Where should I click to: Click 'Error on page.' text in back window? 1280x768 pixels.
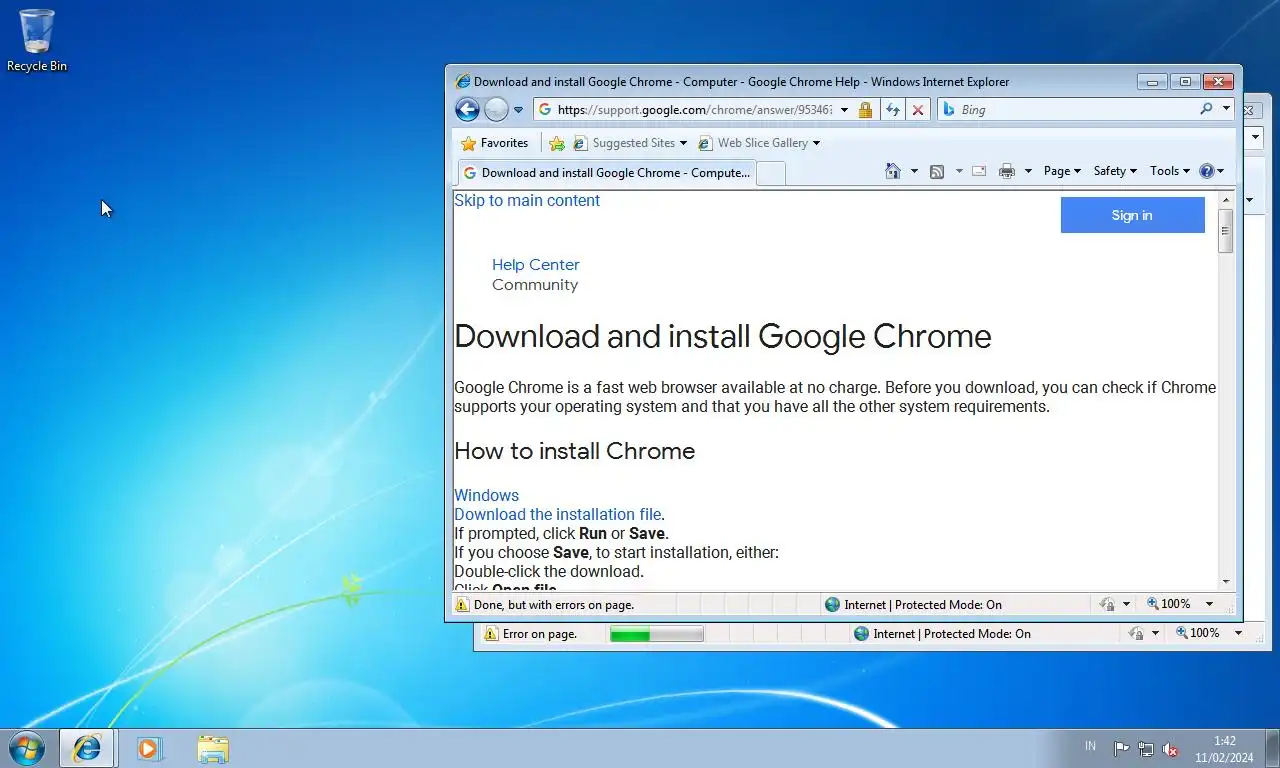click(x=540, y=633)
